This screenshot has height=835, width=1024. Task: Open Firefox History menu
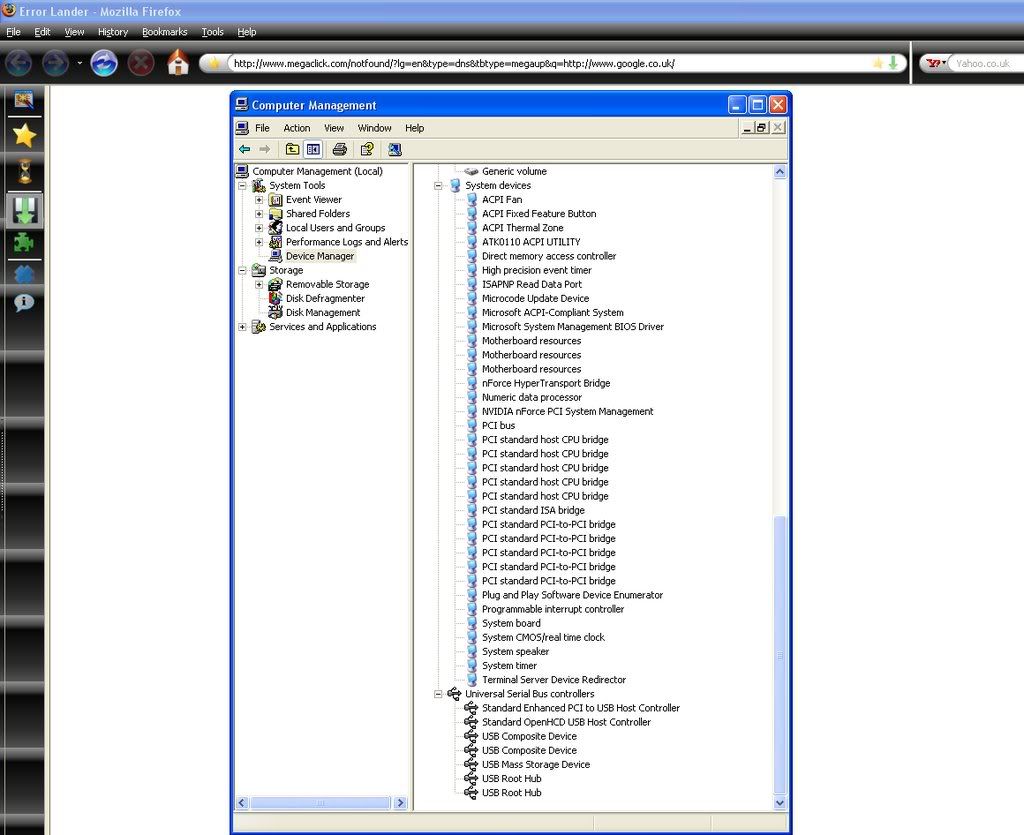coord(113,32)
